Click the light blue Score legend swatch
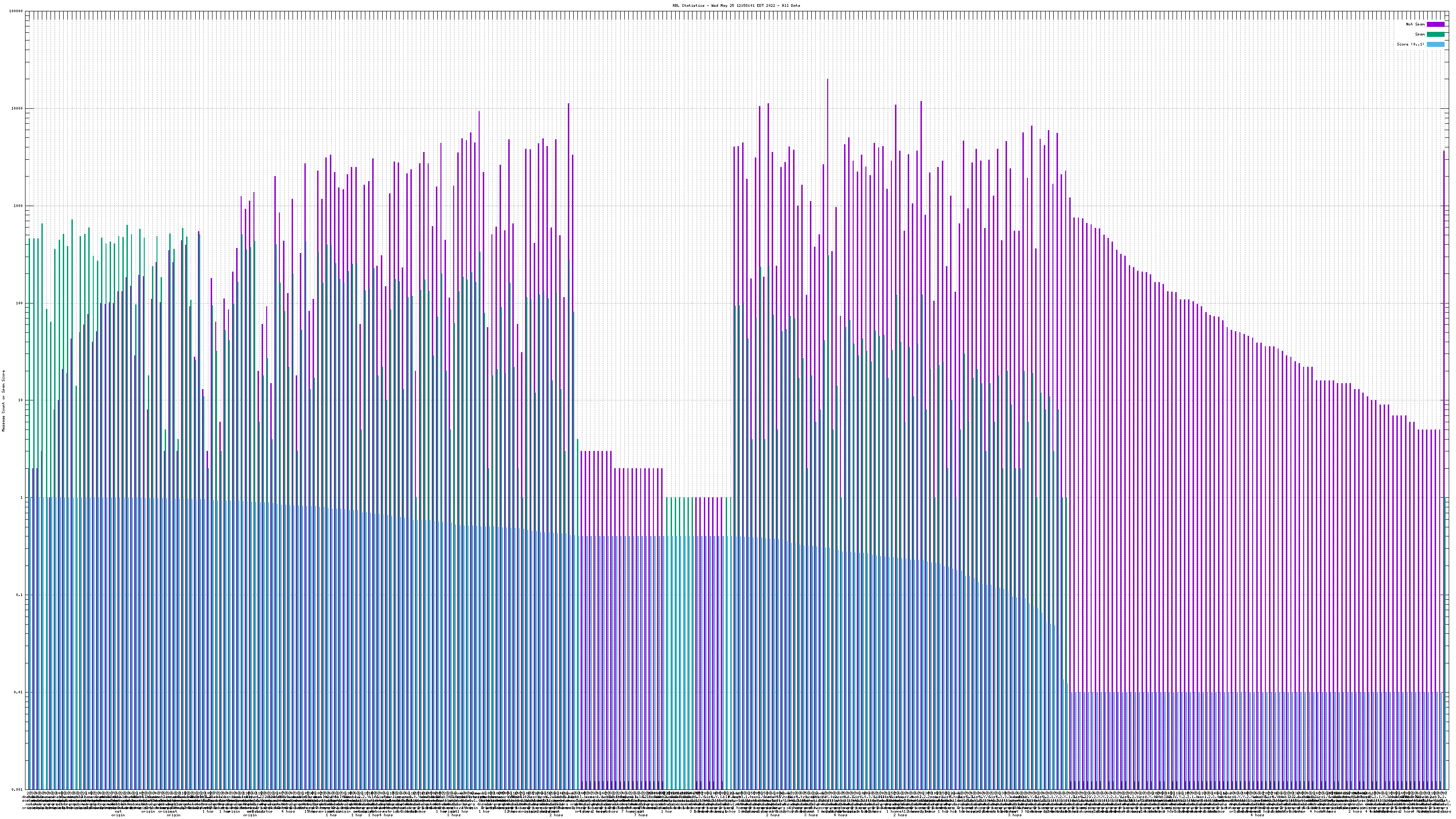The image size is (1456, 819). 1435,44
